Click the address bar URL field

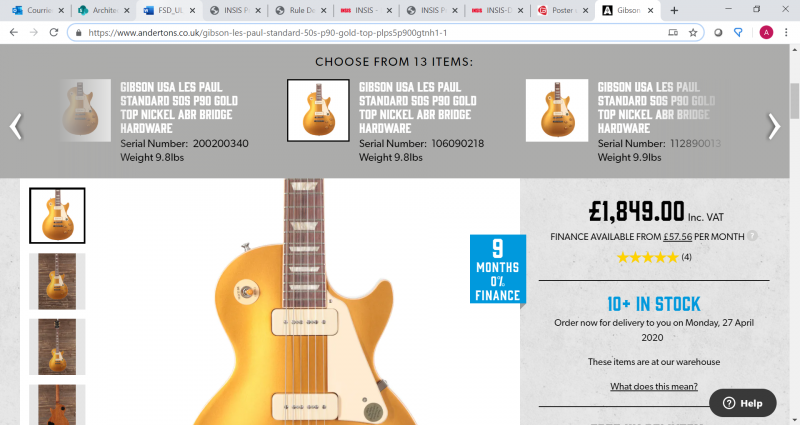pos(375,33)
